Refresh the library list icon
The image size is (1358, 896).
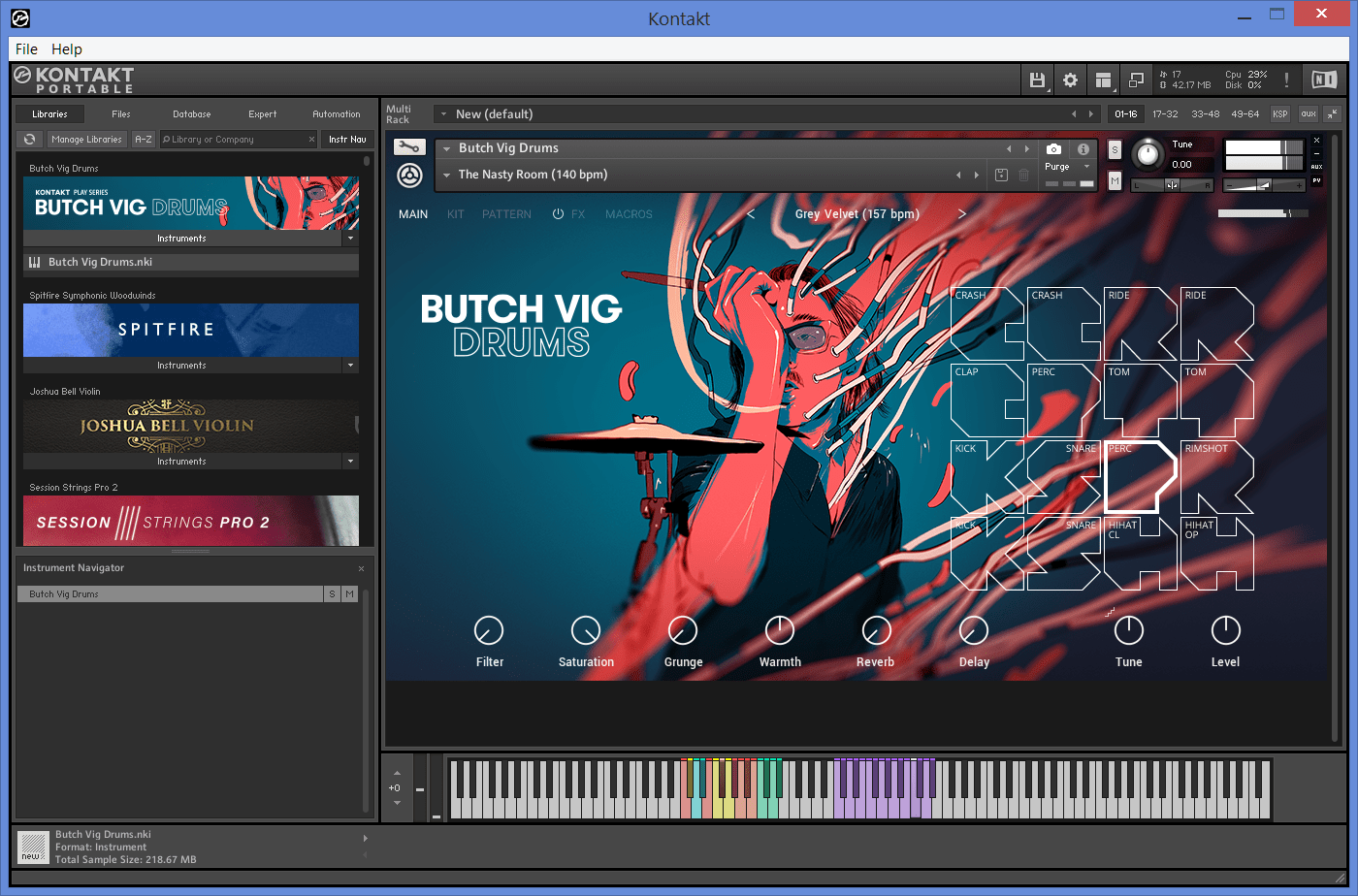point(30,140)
